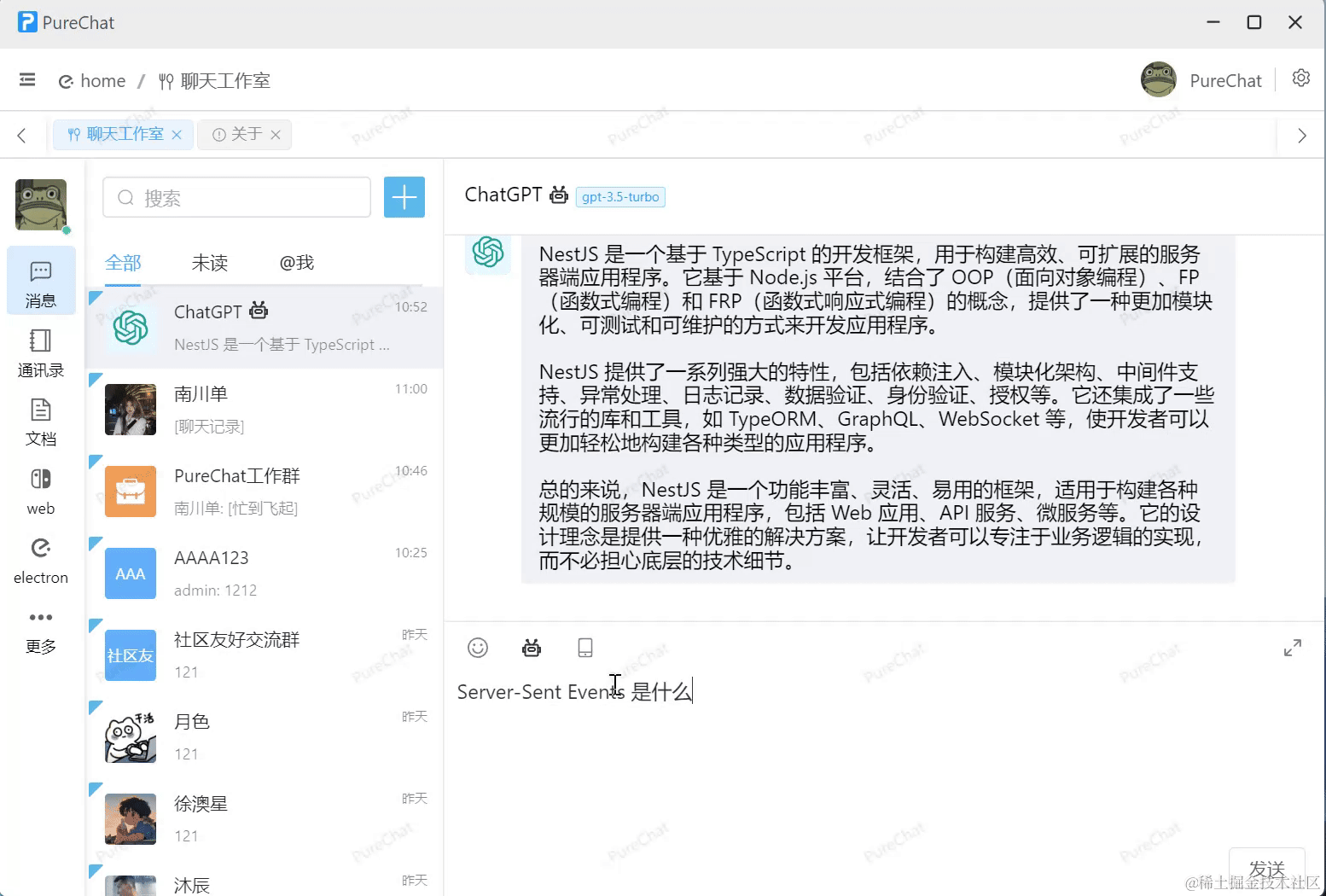Open 徐澳星 conversation
The image size is (1326, 896).
click(265, 819)
